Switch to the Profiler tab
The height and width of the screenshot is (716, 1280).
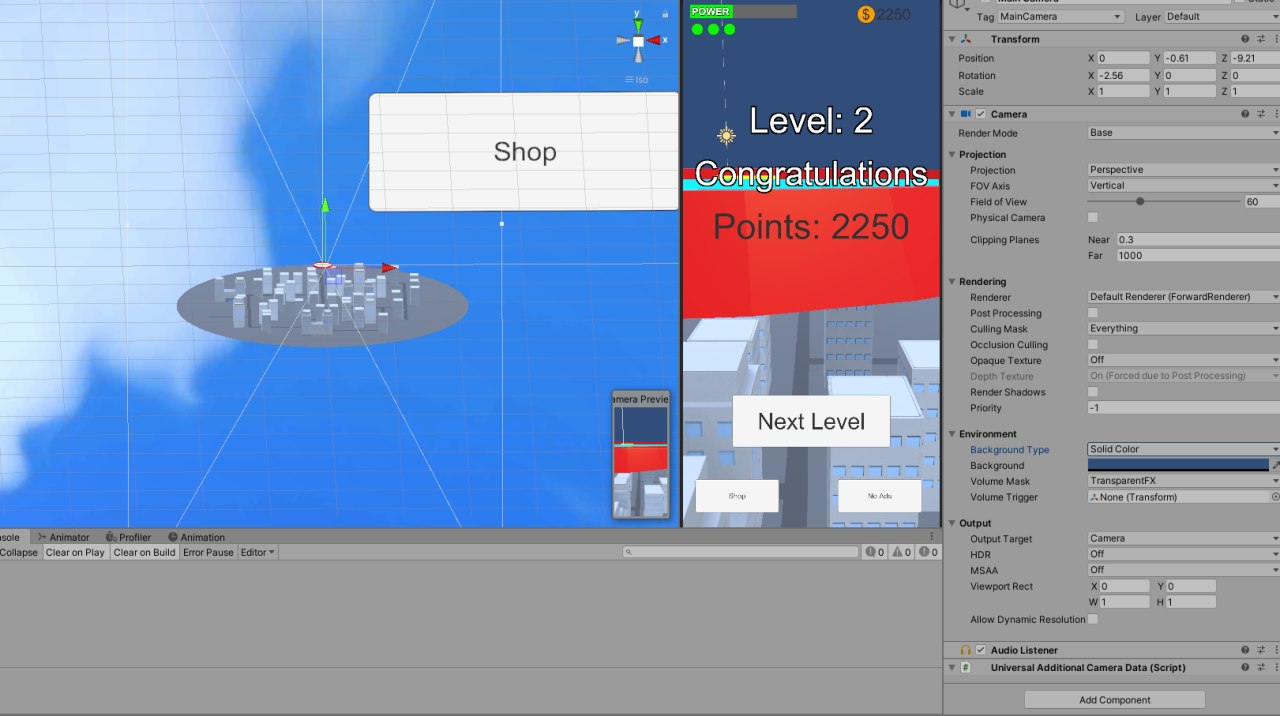[129, 537]
